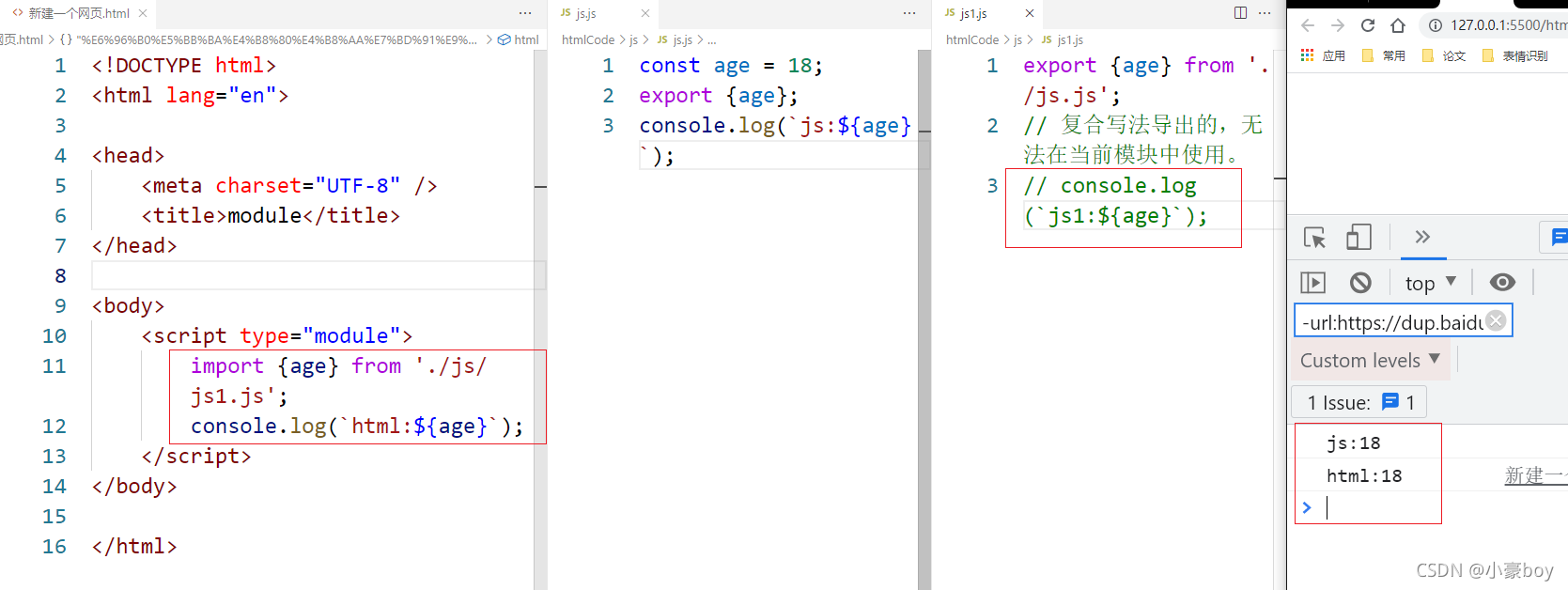Open the browser home page

[x=1398, y=25]
